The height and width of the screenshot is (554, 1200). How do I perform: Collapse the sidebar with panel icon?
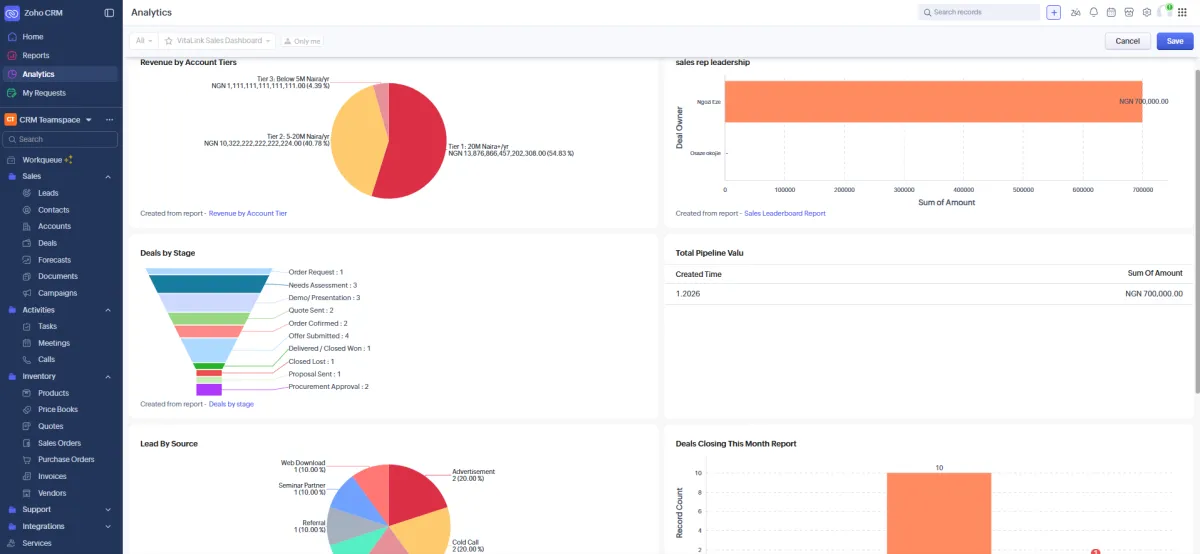click(109, 12)
